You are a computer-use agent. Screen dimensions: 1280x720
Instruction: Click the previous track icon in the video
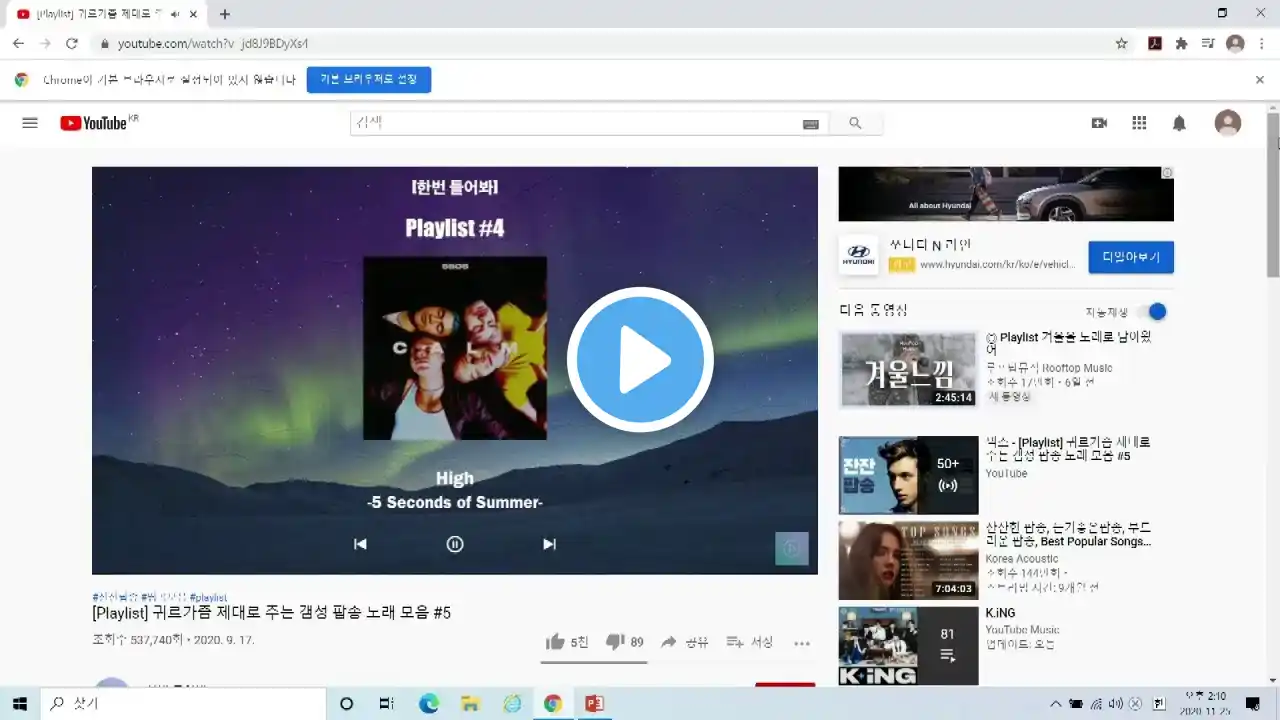click(360, 544)
